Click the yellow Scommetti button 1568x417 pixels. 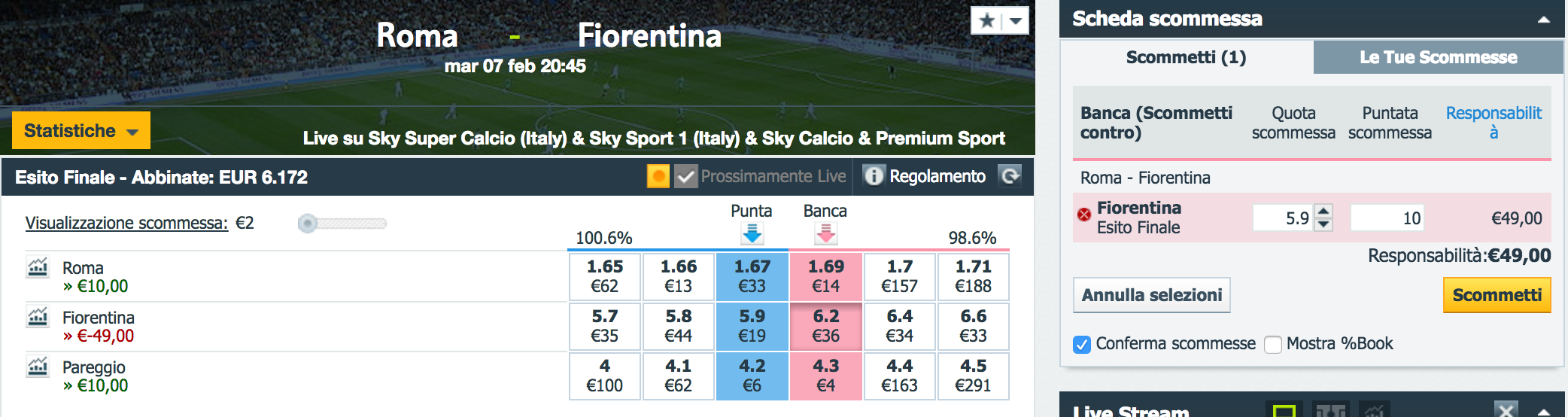coord(1497,295)
